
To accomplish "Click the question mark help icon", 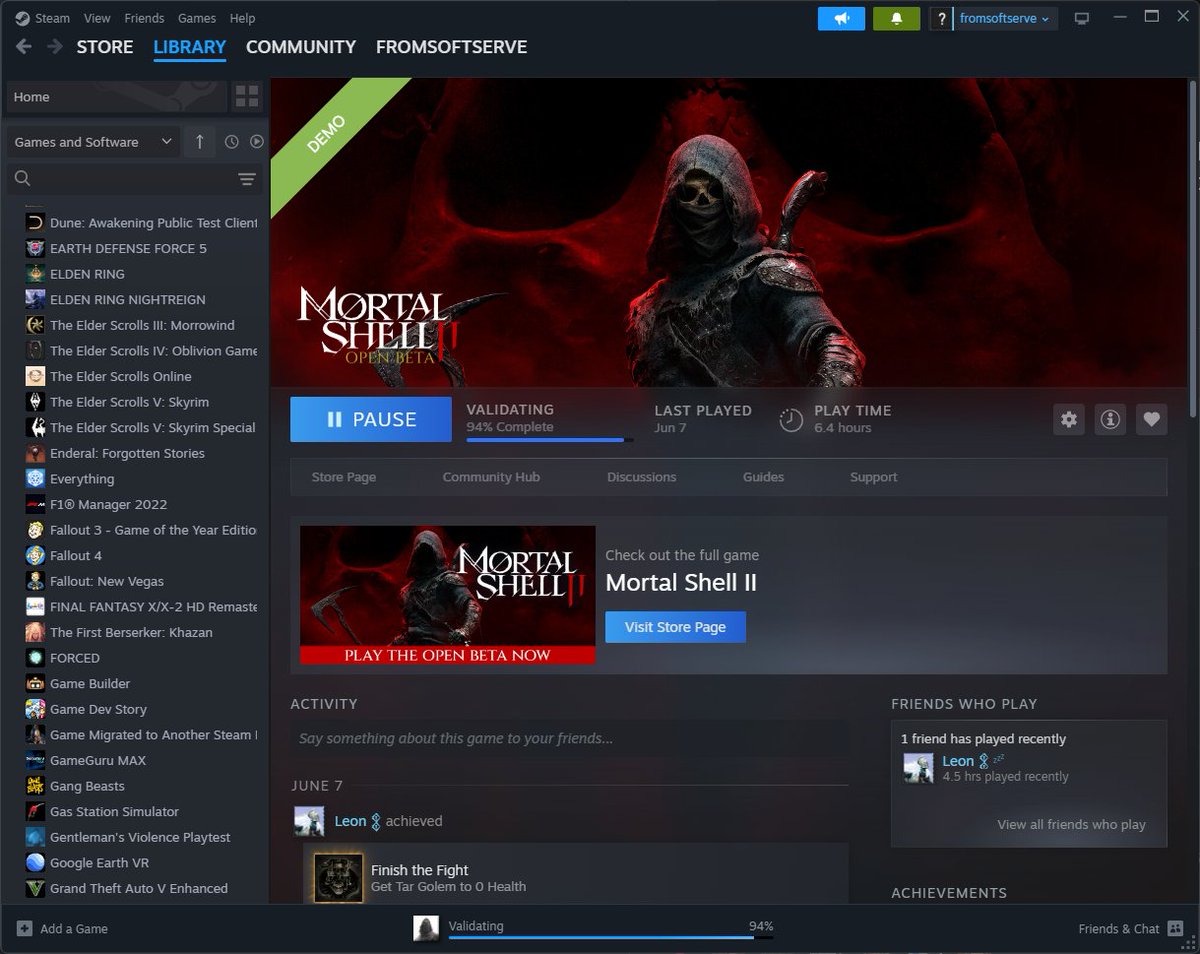I will [941, 18].
